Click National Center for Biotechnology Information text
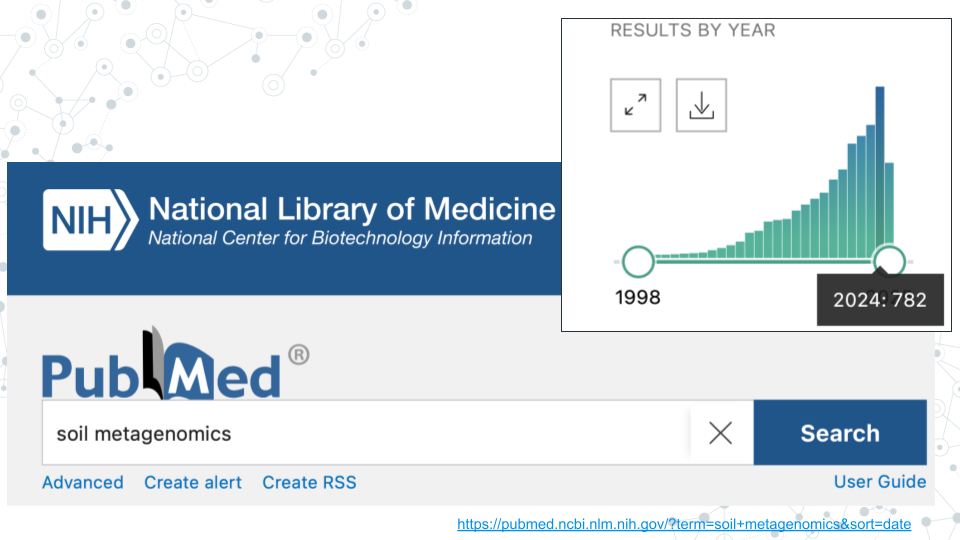The image size is (960, 540). (x=340, y=239)
